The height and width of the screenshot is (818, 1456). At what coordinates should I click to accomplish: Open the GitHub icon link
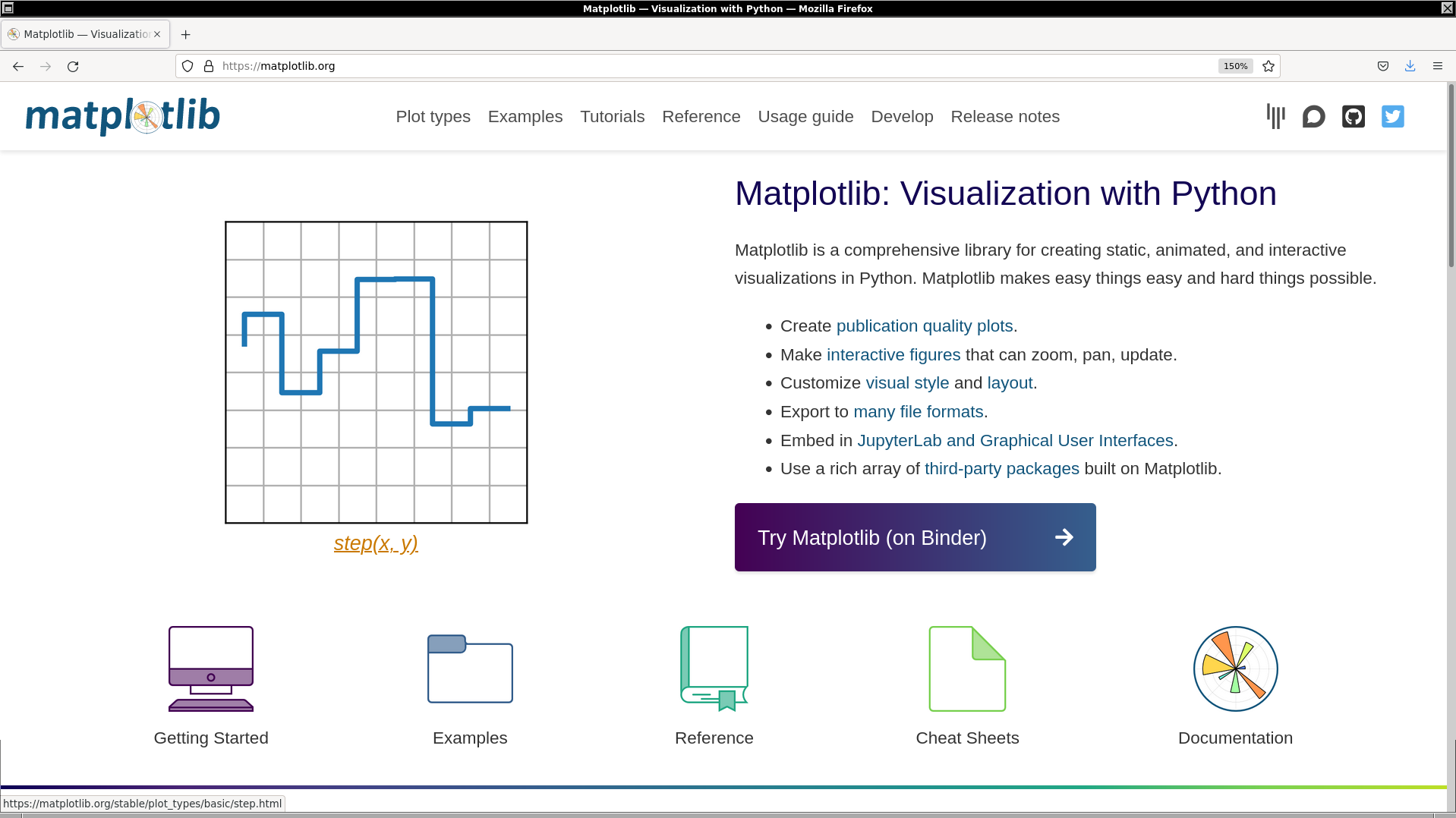pos(1353,116)
